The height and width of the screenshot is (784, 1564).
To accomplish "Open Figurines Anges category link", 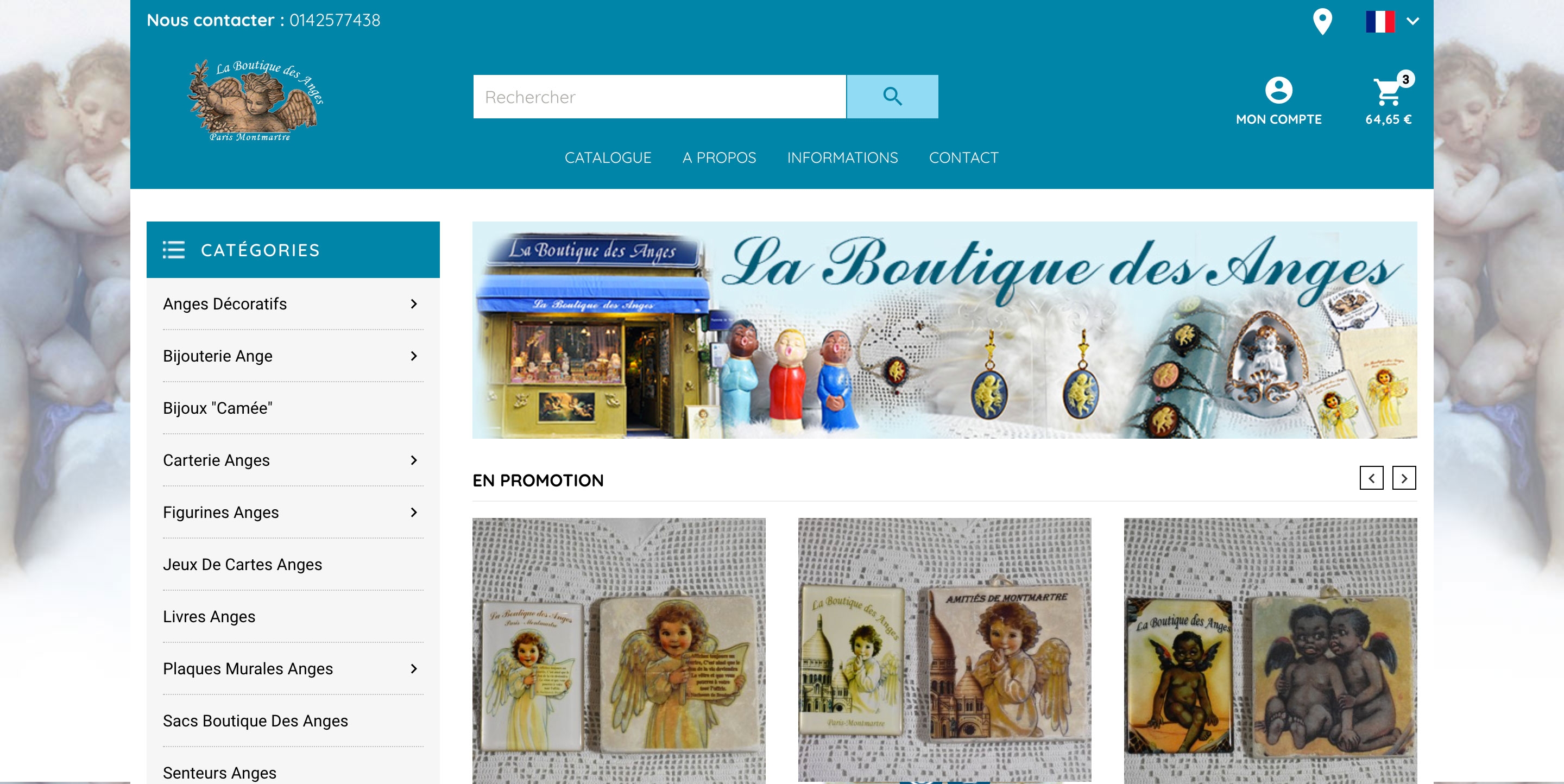I will 220,513.
